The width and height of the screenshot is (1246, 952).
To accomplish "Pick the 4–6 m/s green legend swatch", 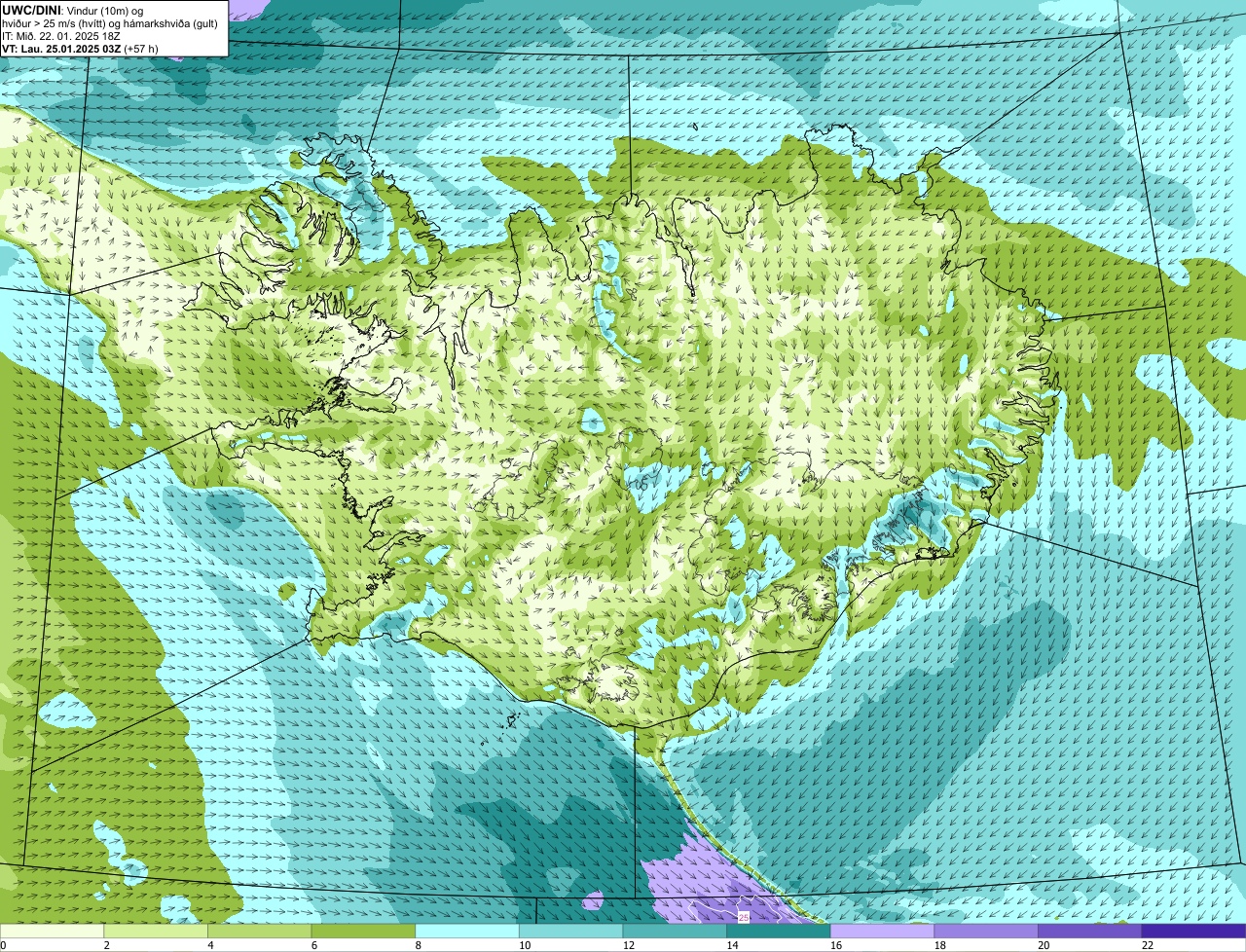I will pos(259,931).
